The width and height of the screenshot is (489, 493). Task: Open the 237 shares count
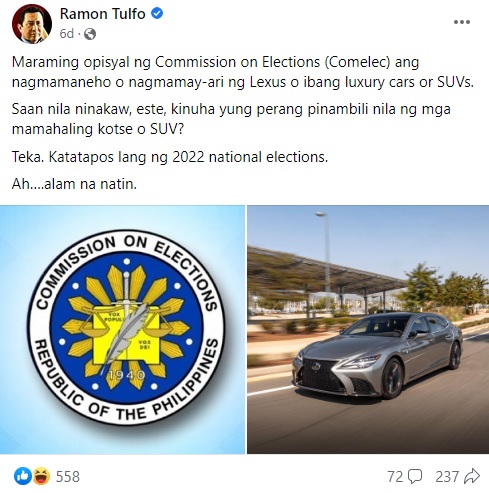pyautogui.click(x=447, y=477)
